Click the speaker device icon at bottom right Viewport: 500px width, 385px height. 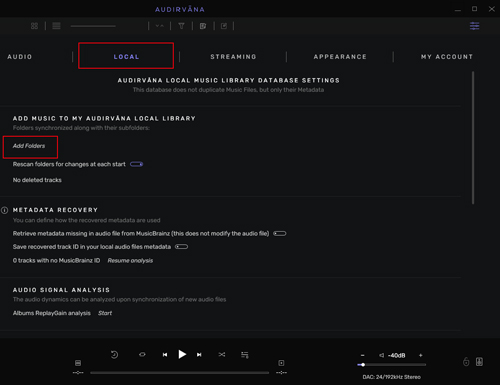479,362
